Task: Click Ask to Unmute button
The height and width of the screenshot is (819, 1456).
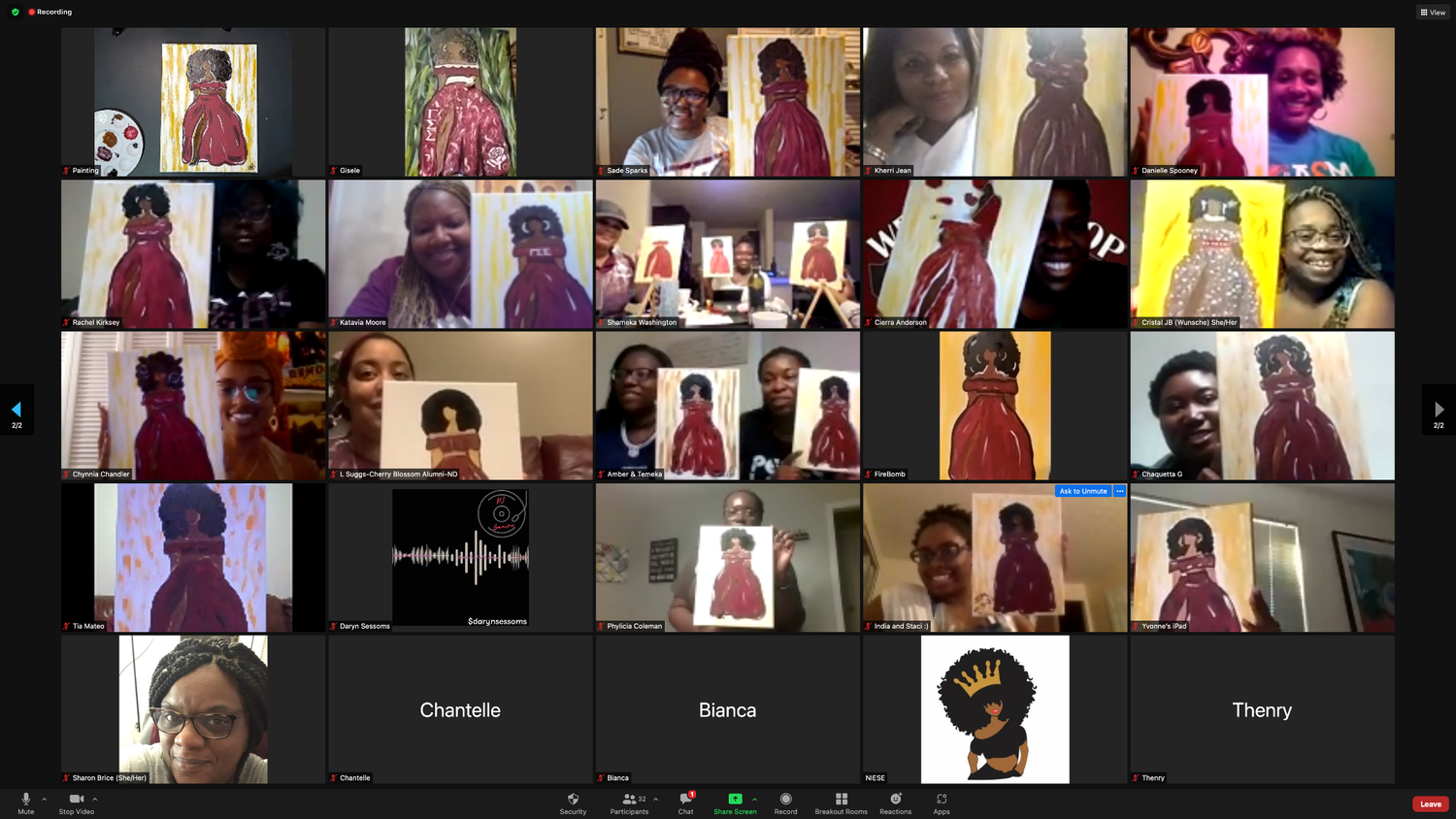Action: click(x=1082, y=491)
